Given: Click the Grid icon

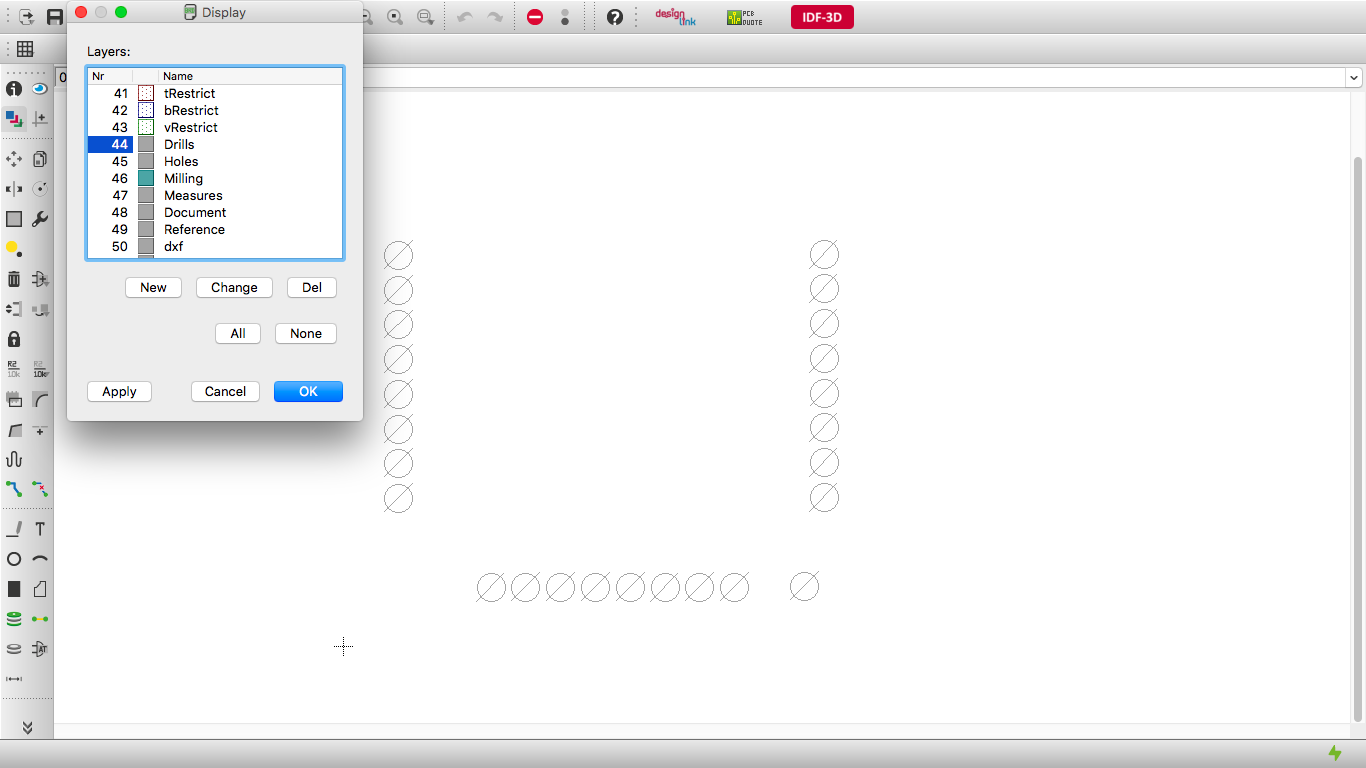Looking at the screenshot, I should click(x=25, y=49).
